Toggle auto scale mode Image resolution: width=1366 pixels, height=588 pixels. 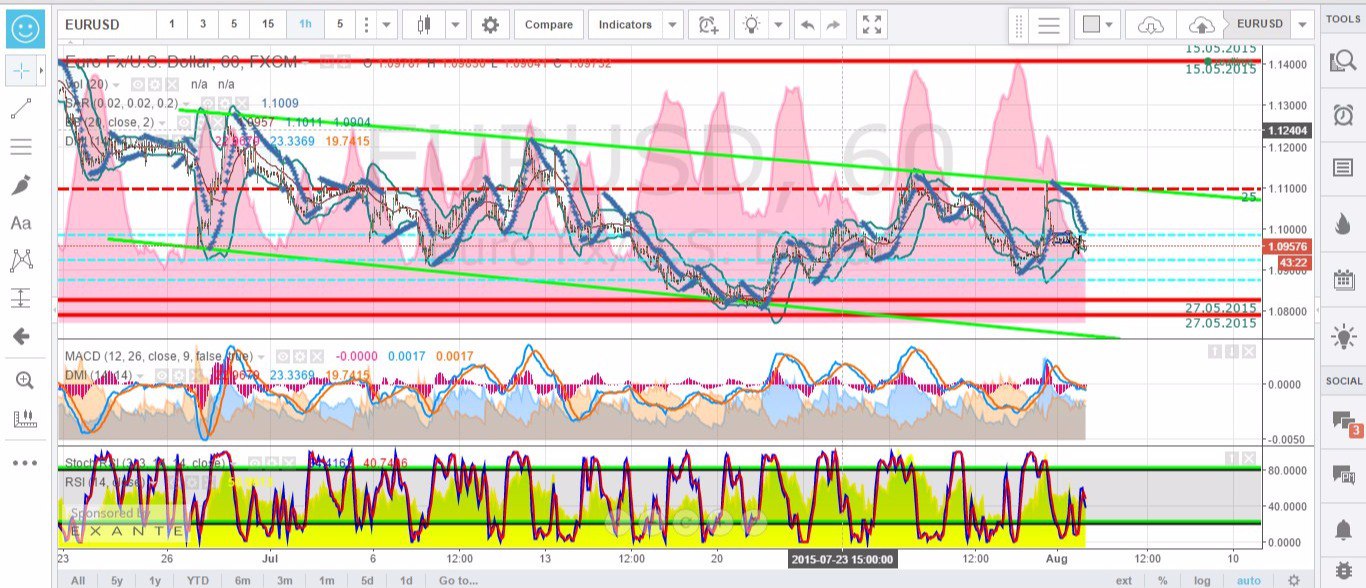click(1248, 580)
